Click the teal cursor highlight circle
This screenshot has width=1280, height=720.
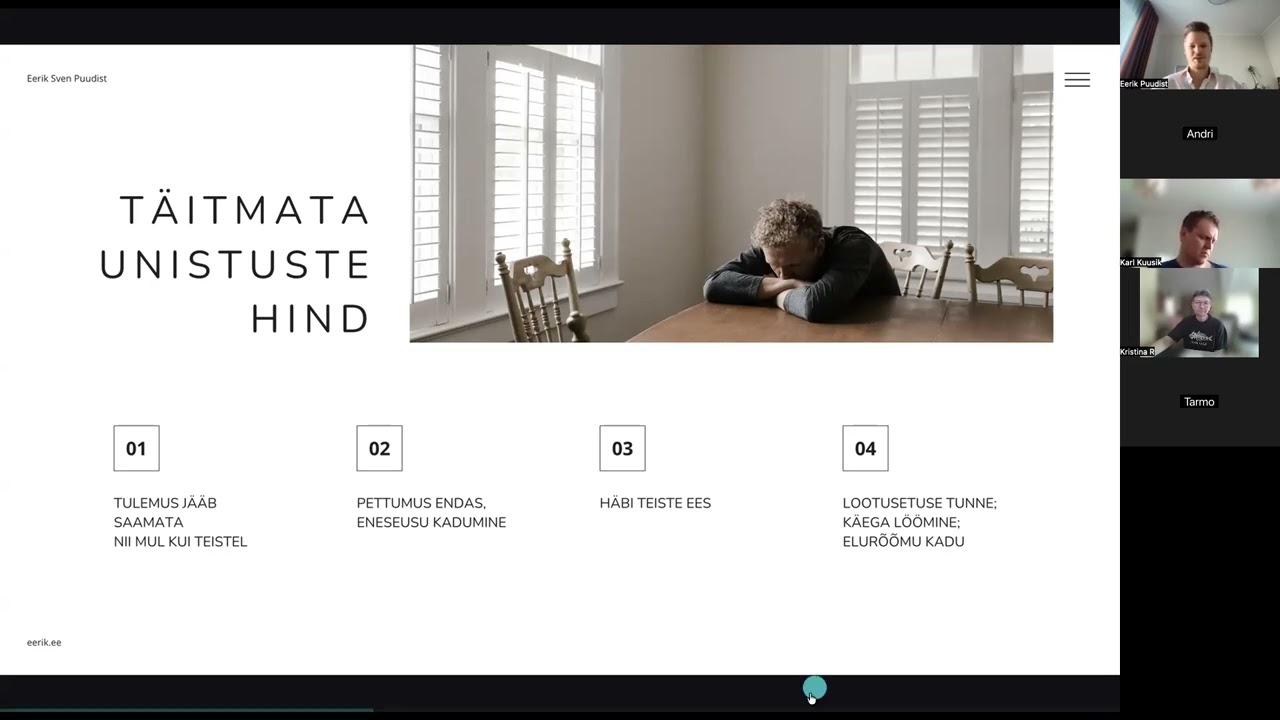(x=815, y=688)
